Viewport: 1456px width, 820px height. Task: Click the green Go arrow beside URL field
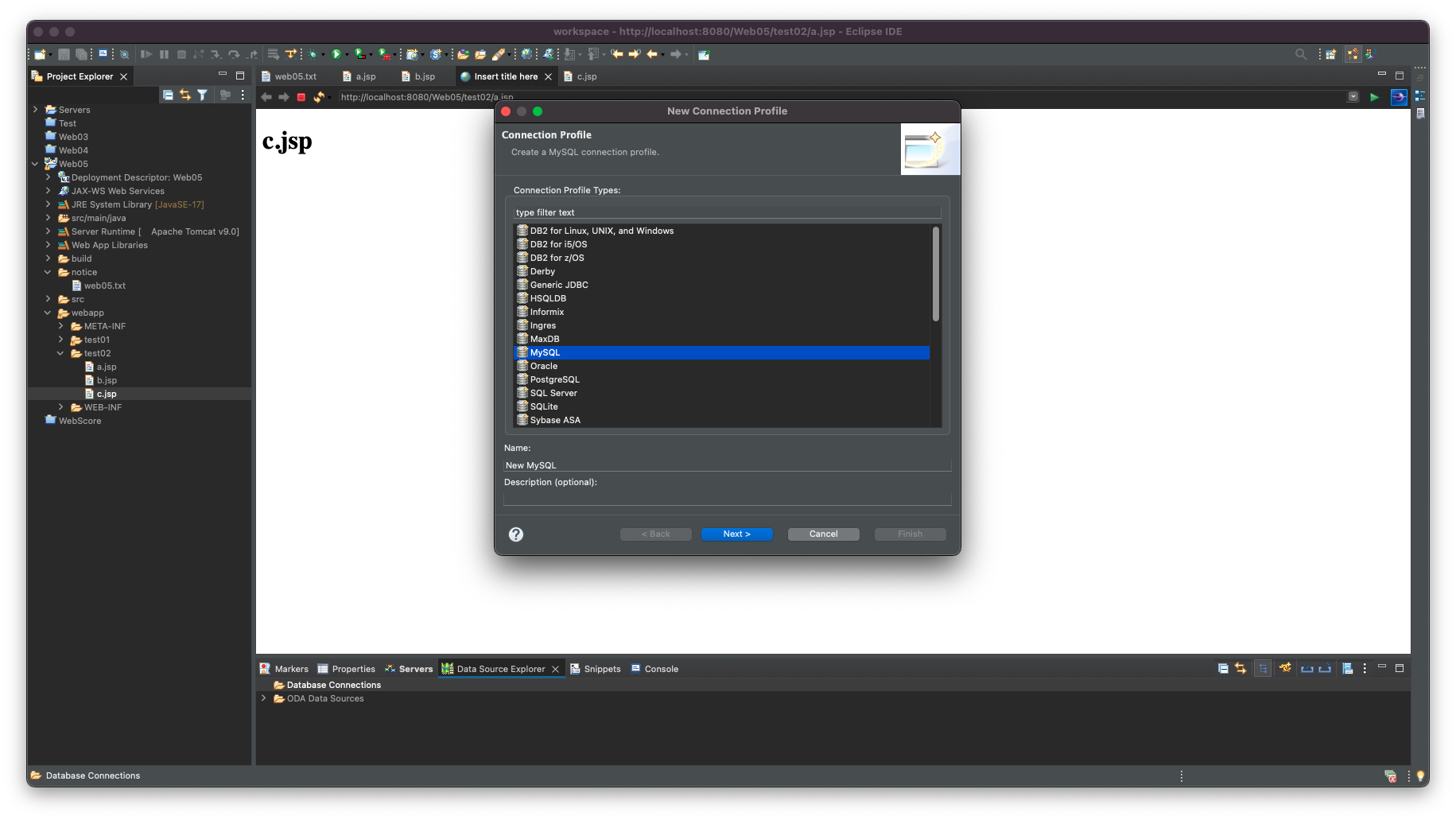[x=1374, y=97]
